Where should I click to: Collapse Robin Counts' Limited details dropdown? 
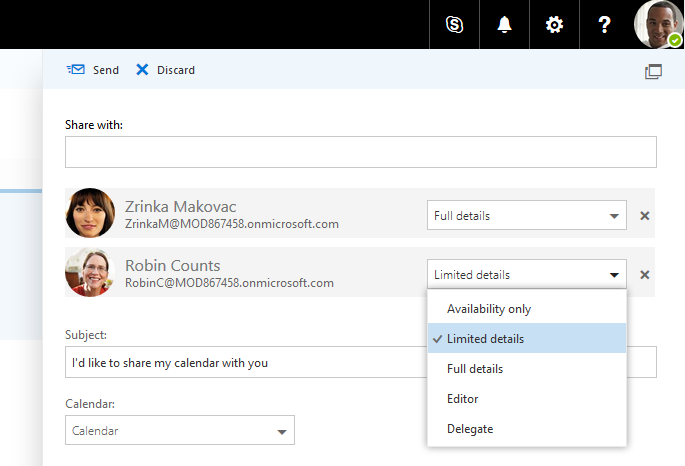click(526, 274)
